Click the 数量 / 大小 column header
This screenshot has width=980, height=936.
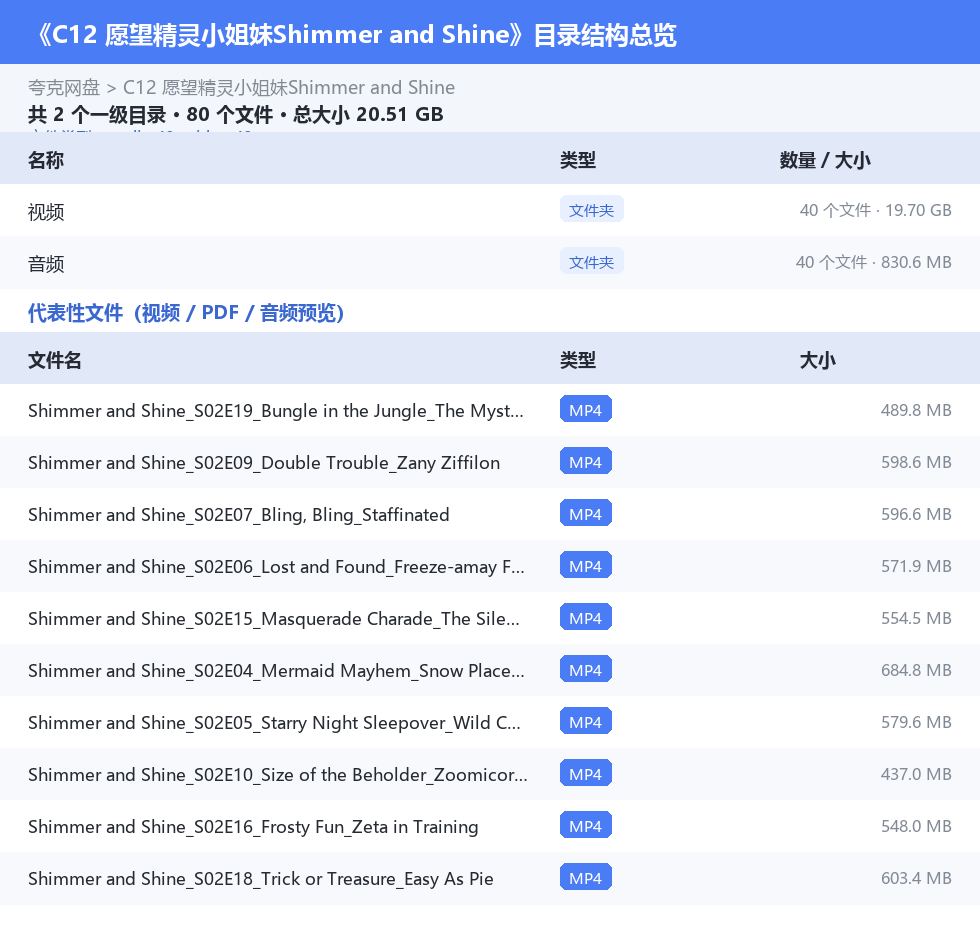[825, 160]
